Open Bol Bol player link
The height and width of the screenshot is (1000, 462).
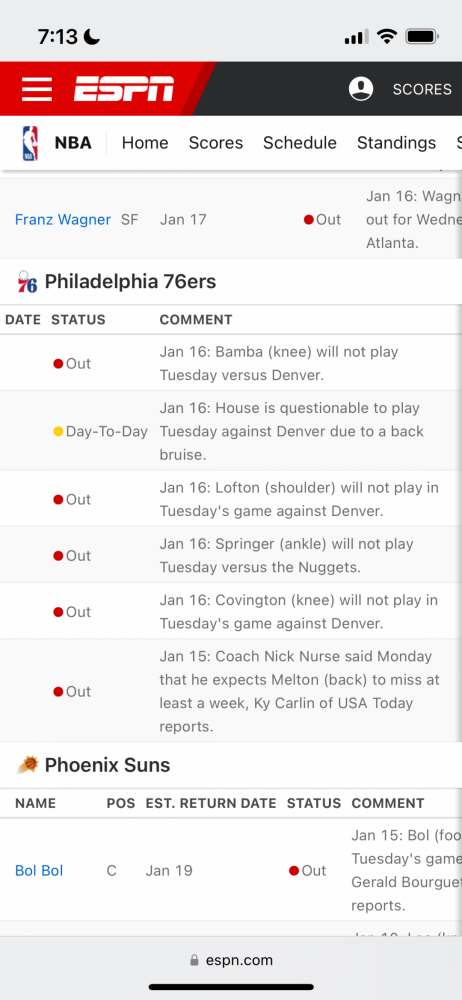coord(39,871)
